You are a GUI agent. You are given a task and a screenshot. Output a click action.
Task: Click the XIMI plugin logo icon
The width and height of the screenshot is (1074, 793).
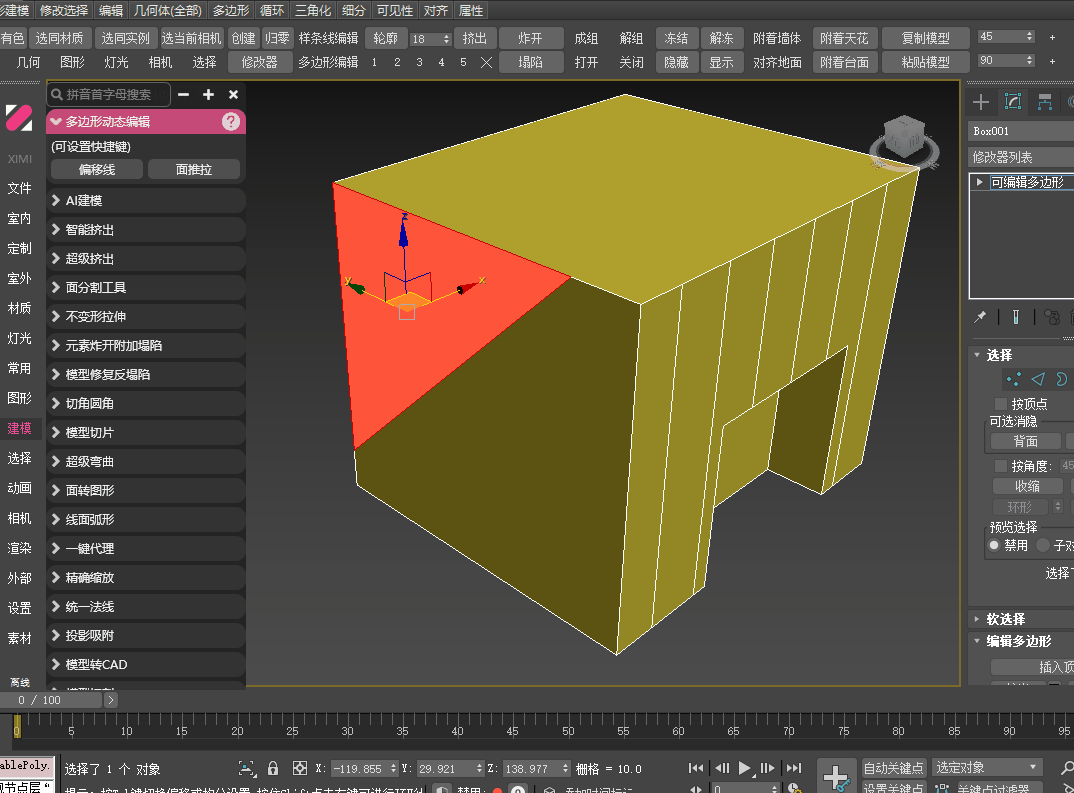pyautogui.click(x=19, y=117)
